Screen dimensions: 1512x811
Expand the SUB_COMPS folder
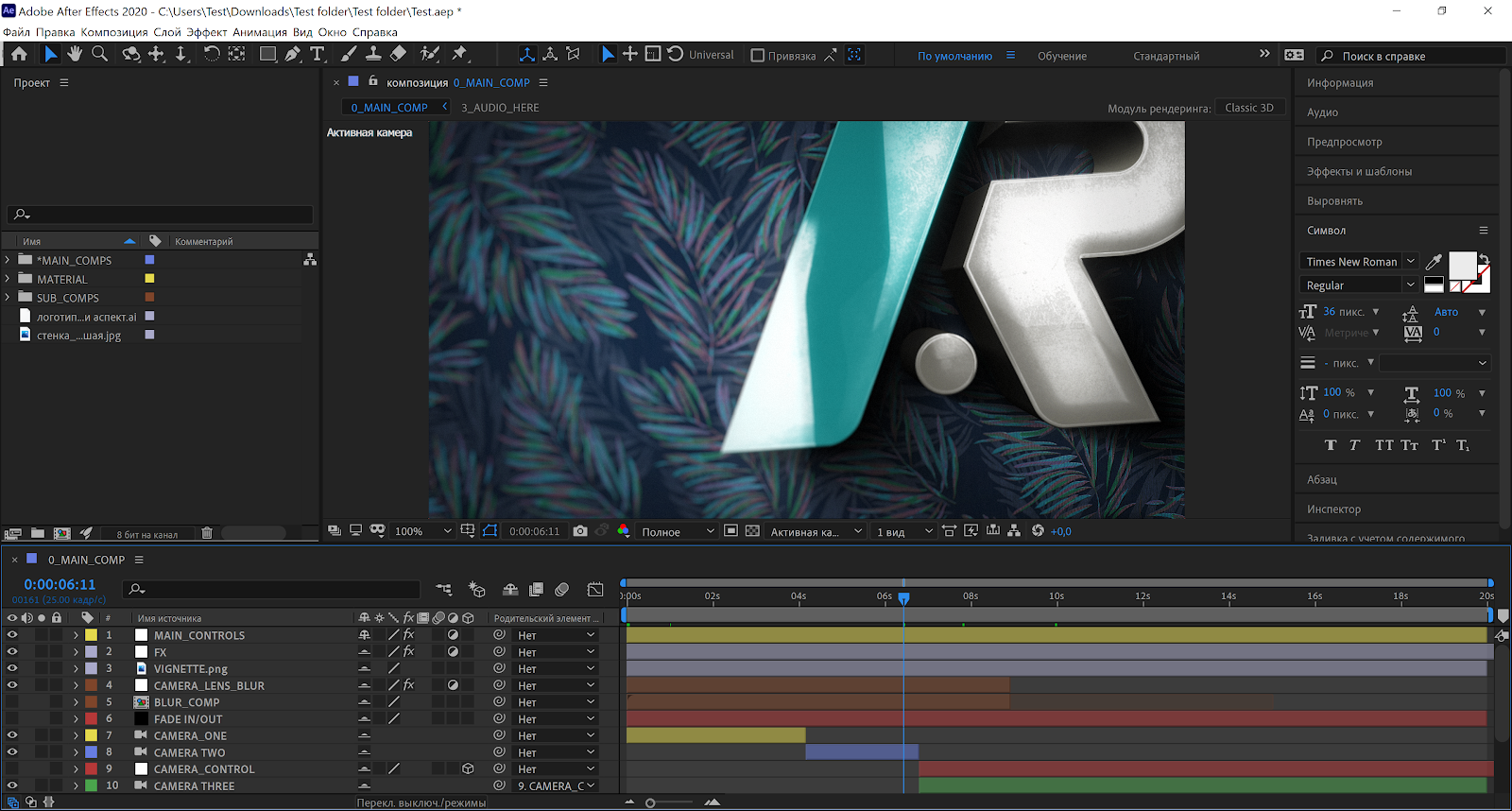click(9, 298)
